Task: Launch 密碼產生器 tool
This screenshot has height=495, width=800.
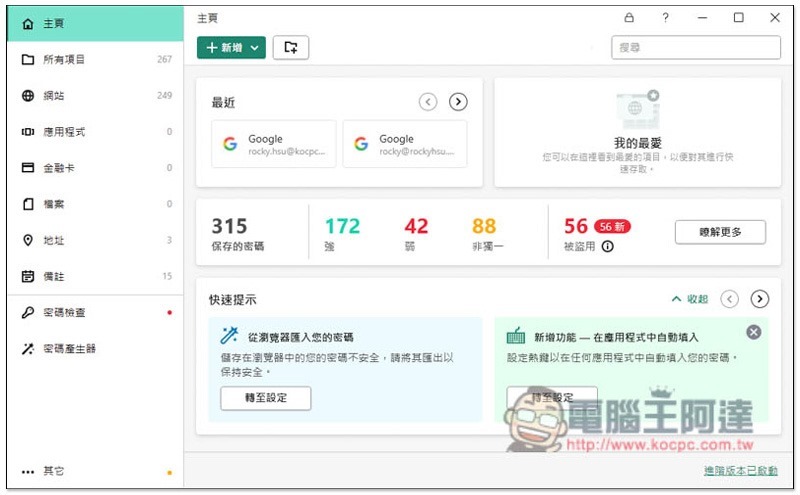Action: pos(69,349)
